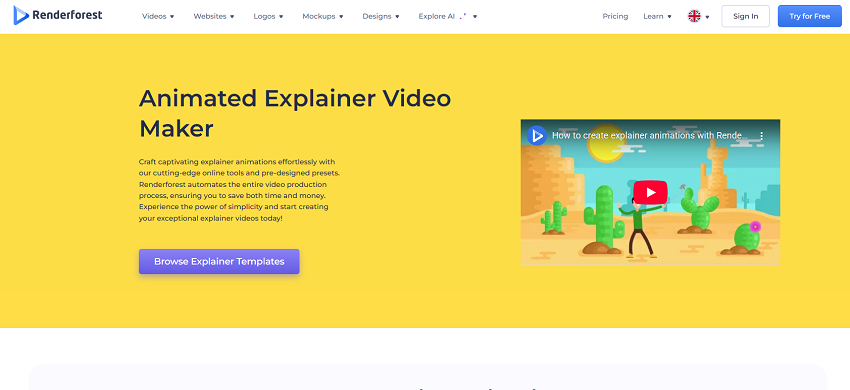Click Browse Explainer Templates button

click(219, 261)
